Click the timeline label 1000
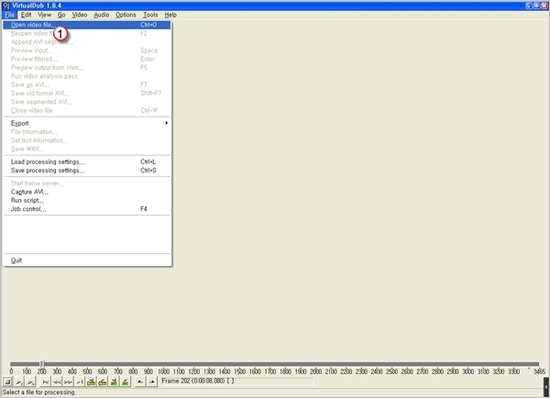The image size is (550, 398). (x=163, y=371)
